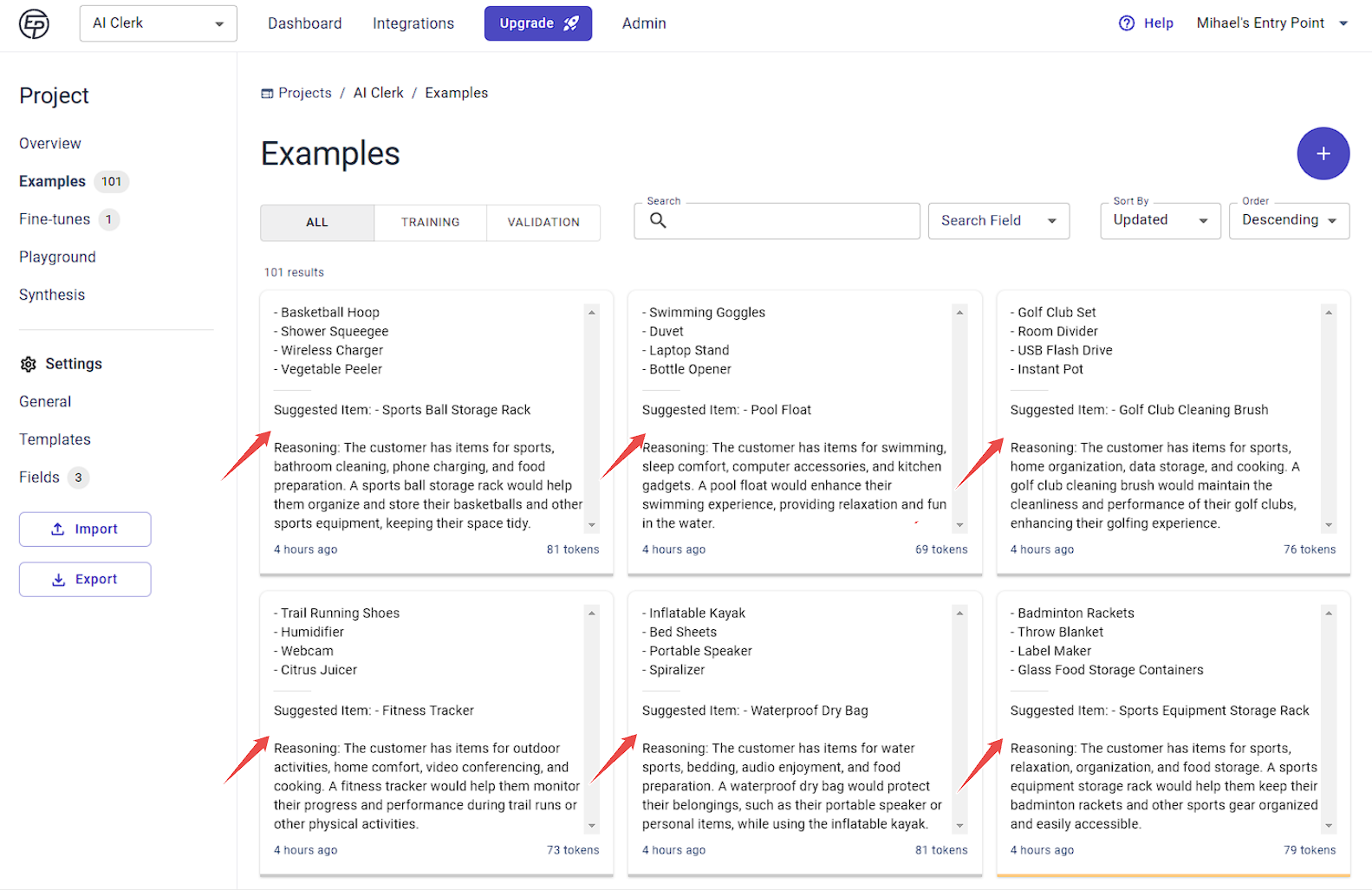Image resolution: width=1372 pixels, height=890 pixels.
Task: Click the plus add example button
Action: [x=1323, y=153]
